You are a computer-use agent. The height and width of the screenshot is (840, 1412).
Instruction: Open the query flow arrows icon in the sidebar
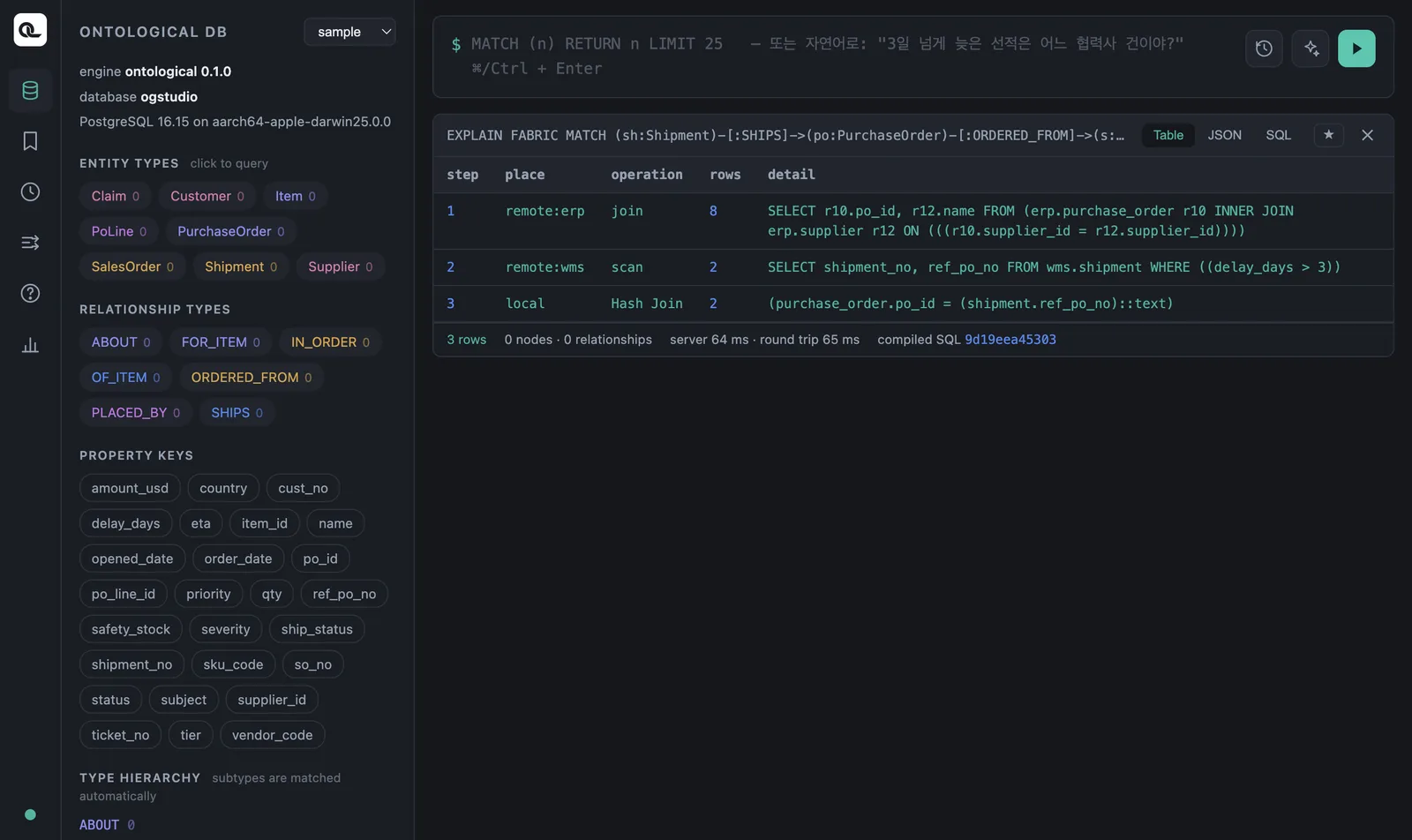[30, 243]
